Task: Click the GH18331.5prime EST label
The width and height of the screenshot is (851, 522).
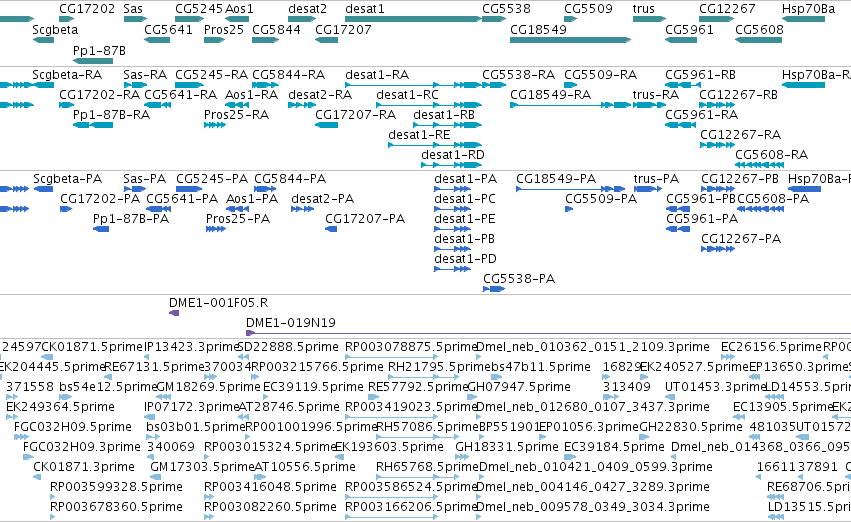Action: click(x=507, y=447)
